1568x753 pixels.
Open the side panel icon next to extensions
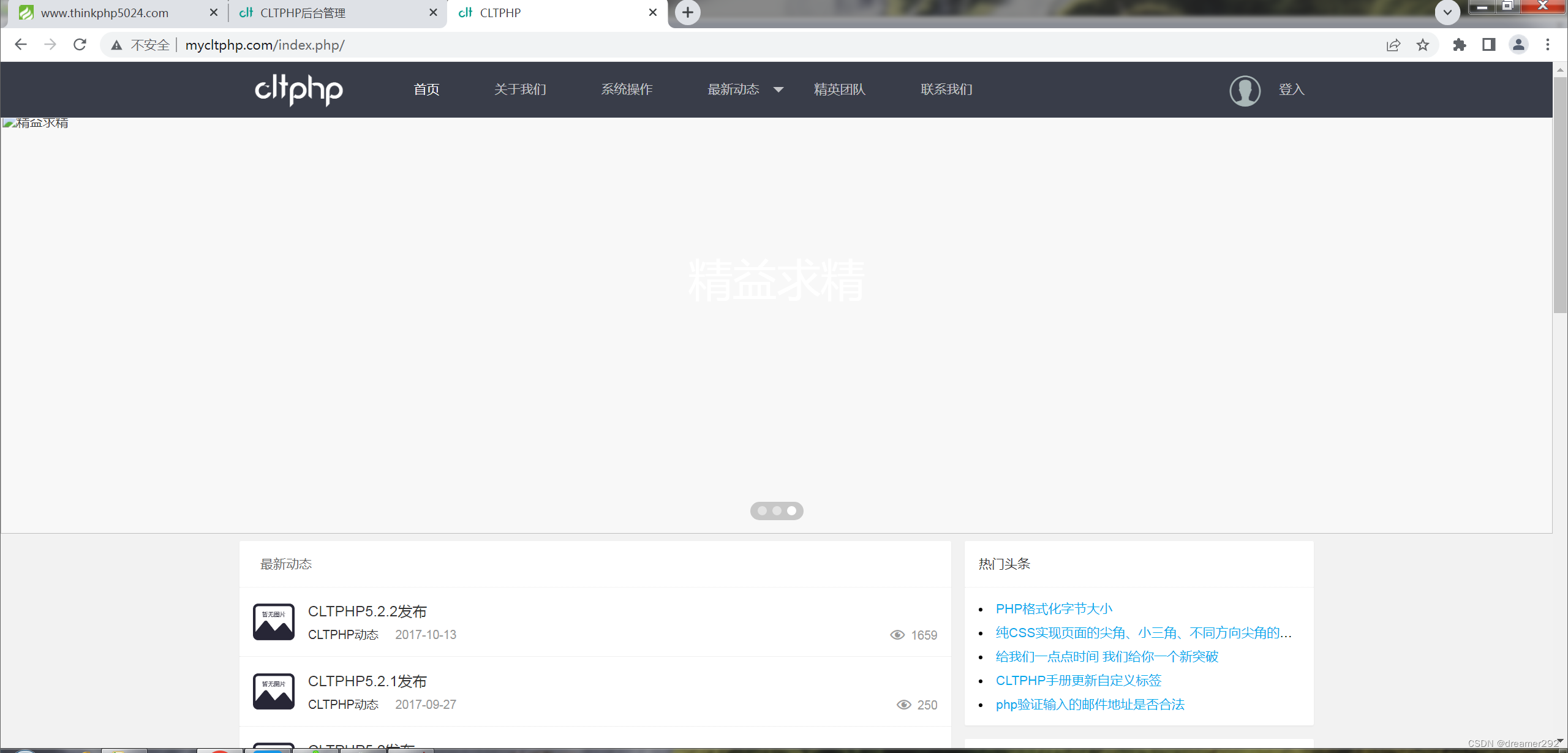(x=1488, y=44)
